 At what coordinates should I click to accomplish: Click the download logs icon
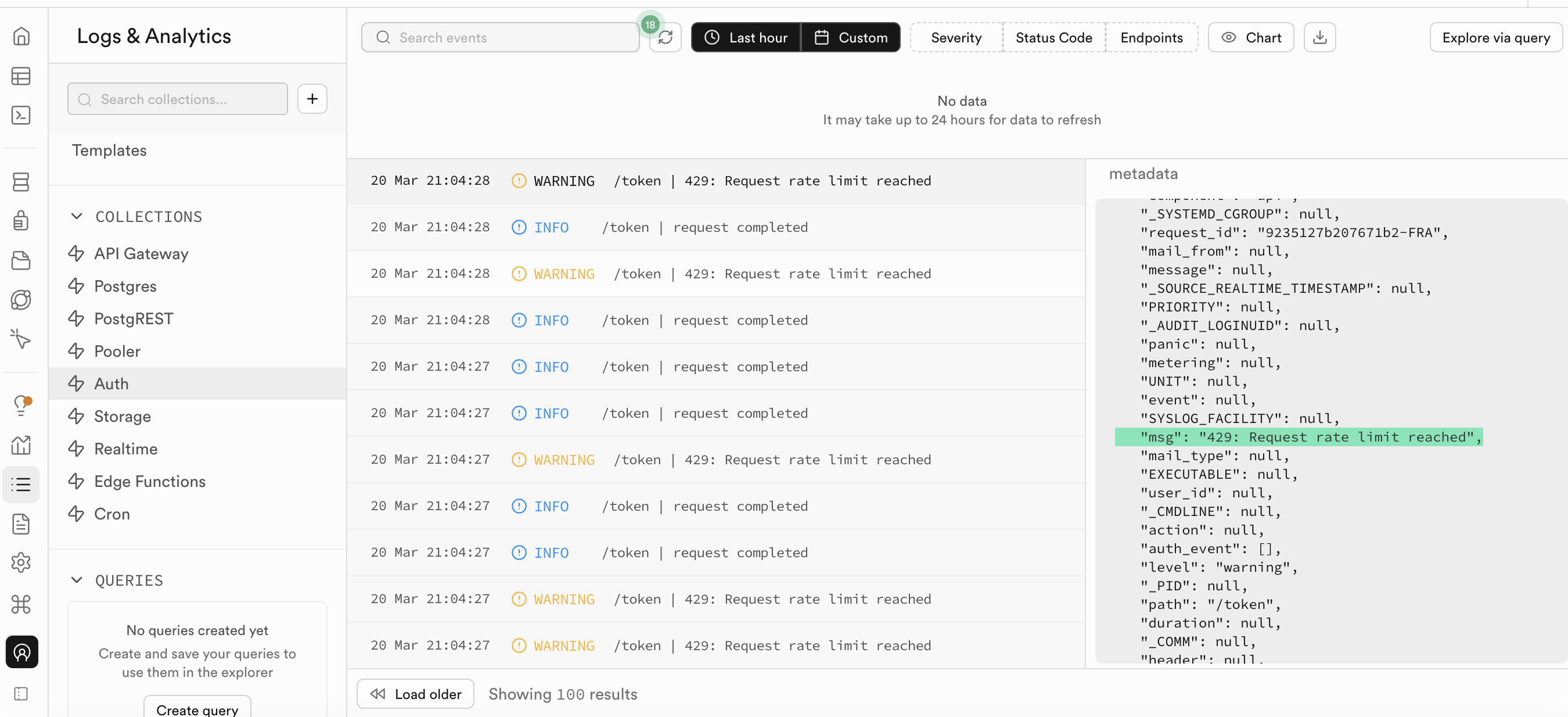click(x=1319, y=38)
